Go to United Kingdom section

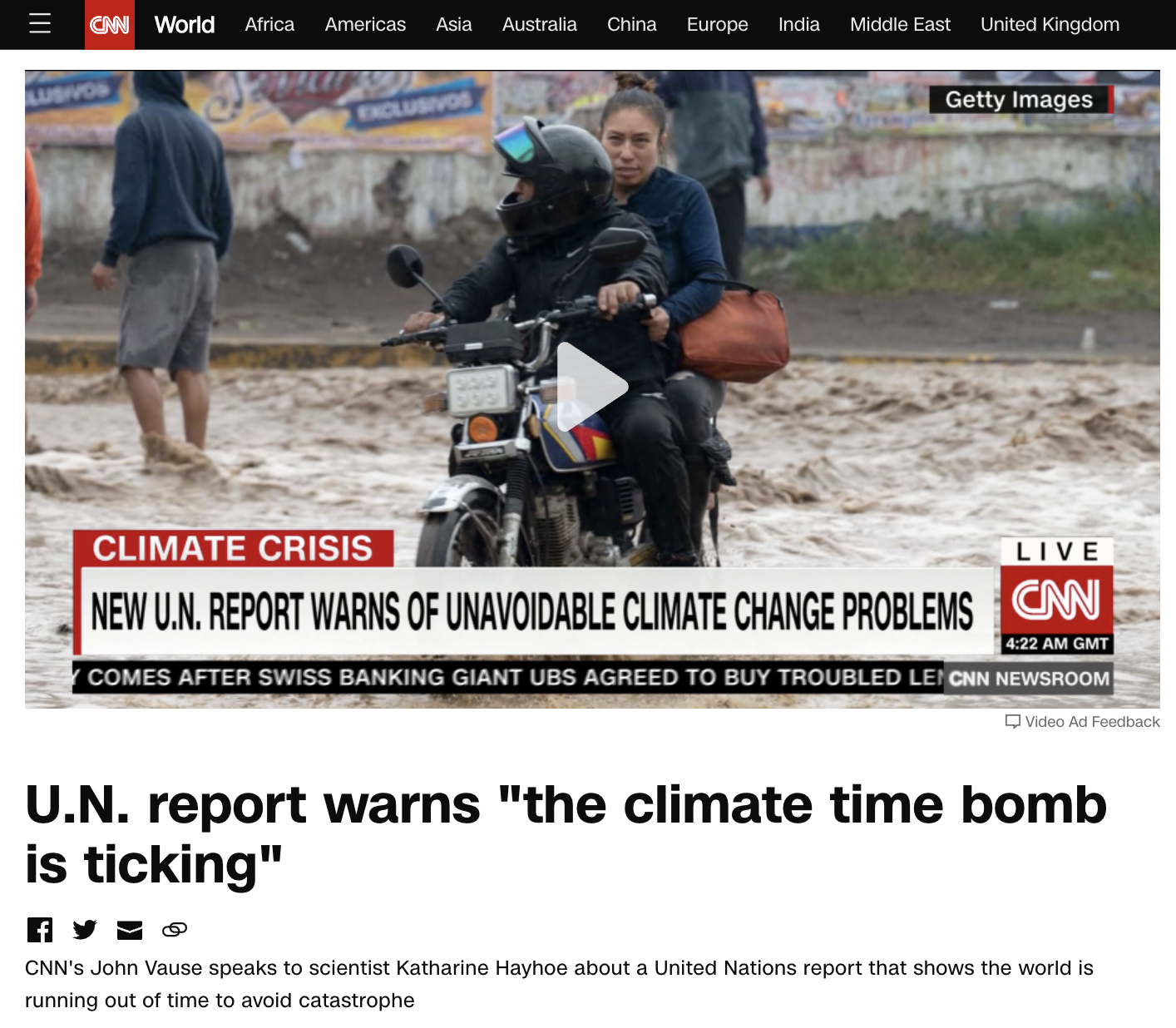tap(1050, 25)
